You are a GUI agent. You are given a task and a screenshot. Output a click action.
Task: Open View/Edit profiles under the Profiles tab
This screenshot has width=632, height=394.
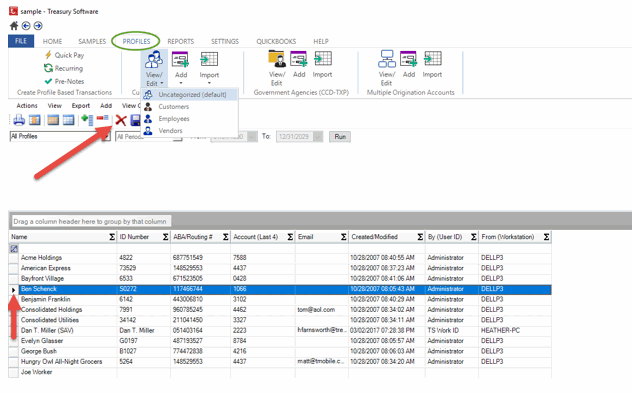click(154, 68)
